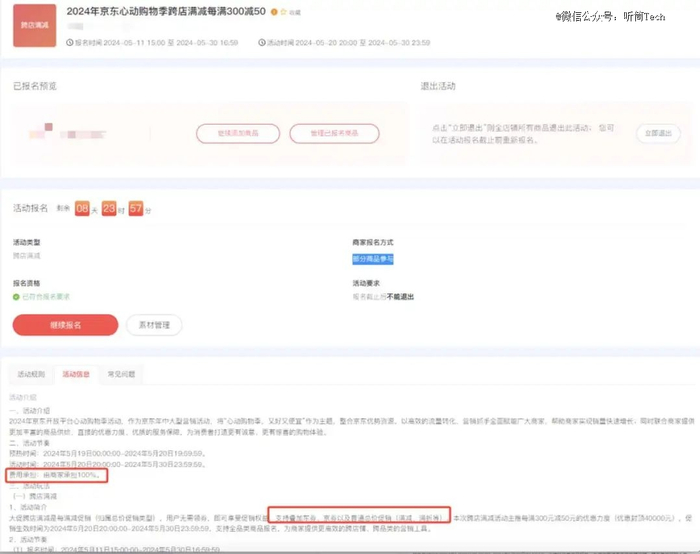The height and width of the screenshot is (554, 700).
Task: Click the countdown days value 08
Action: tap(82, 208)
